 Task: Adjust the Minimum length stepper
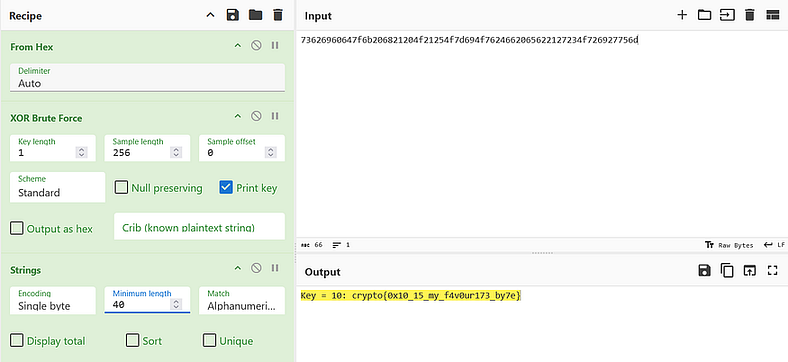tap(176, 304)
